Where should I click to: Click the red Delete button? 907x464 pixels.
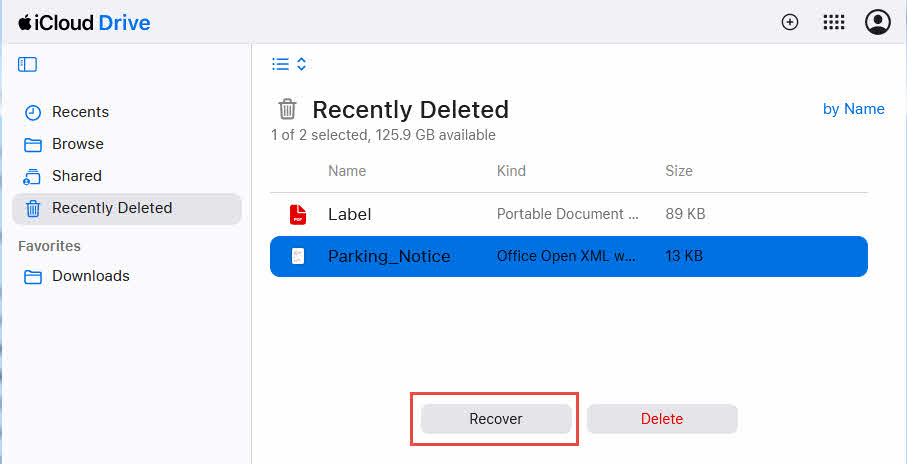662,419
